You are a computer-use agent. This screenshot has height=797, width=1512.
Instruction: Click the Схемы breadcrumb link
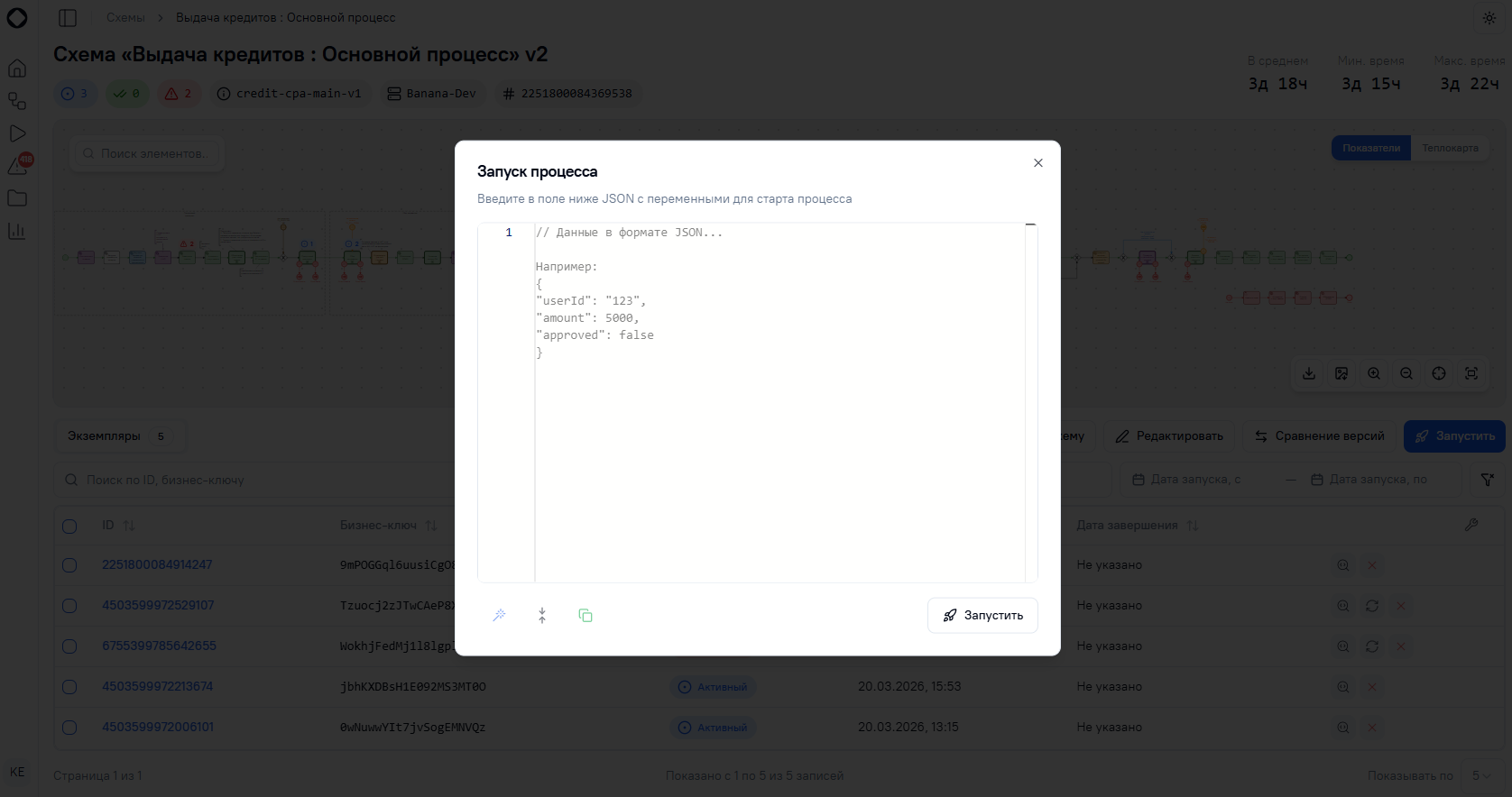click(125, 17)
